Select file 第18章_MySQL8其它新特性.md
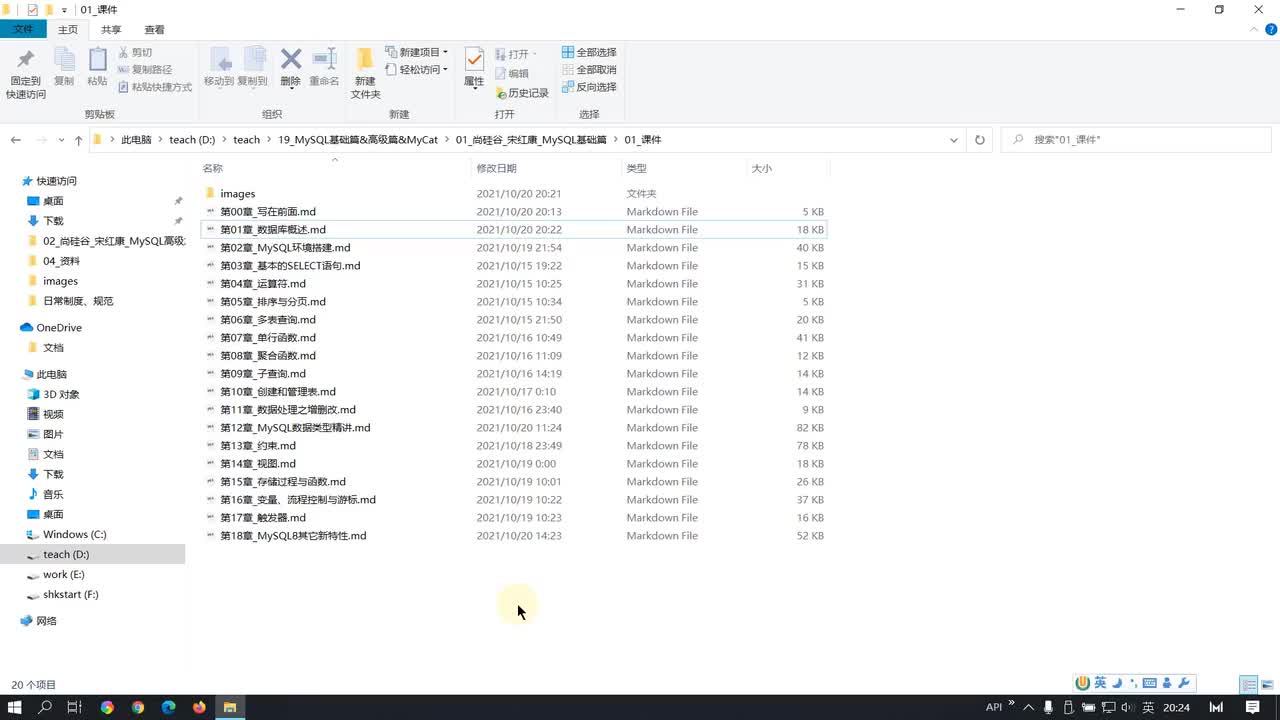The width and height of the screenshot is (1280, 720). pyautogui.click(x=293, y=536)
